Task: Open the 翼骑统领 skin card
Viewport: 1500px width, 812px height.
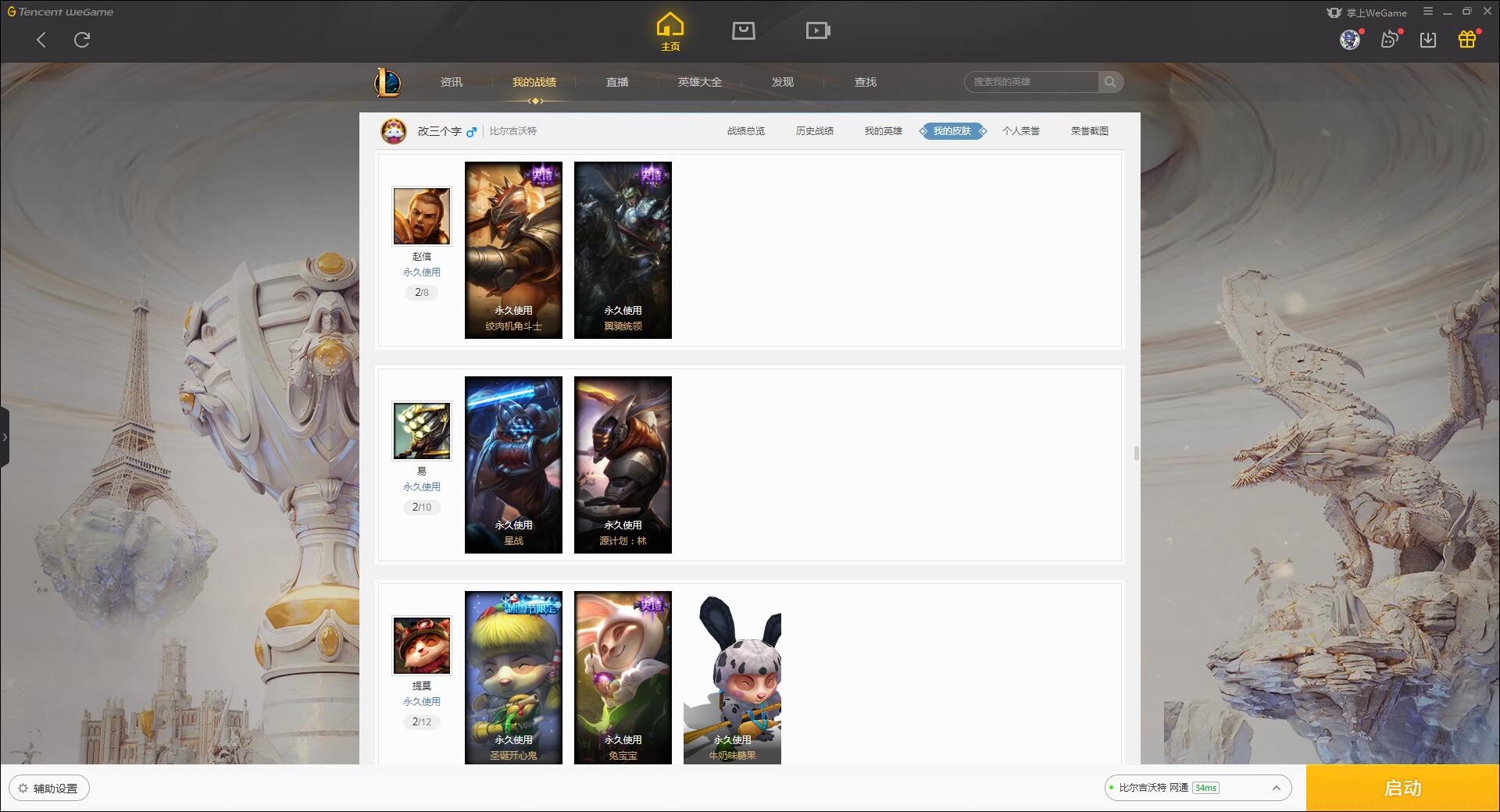Action: click(x=623, y=250)
